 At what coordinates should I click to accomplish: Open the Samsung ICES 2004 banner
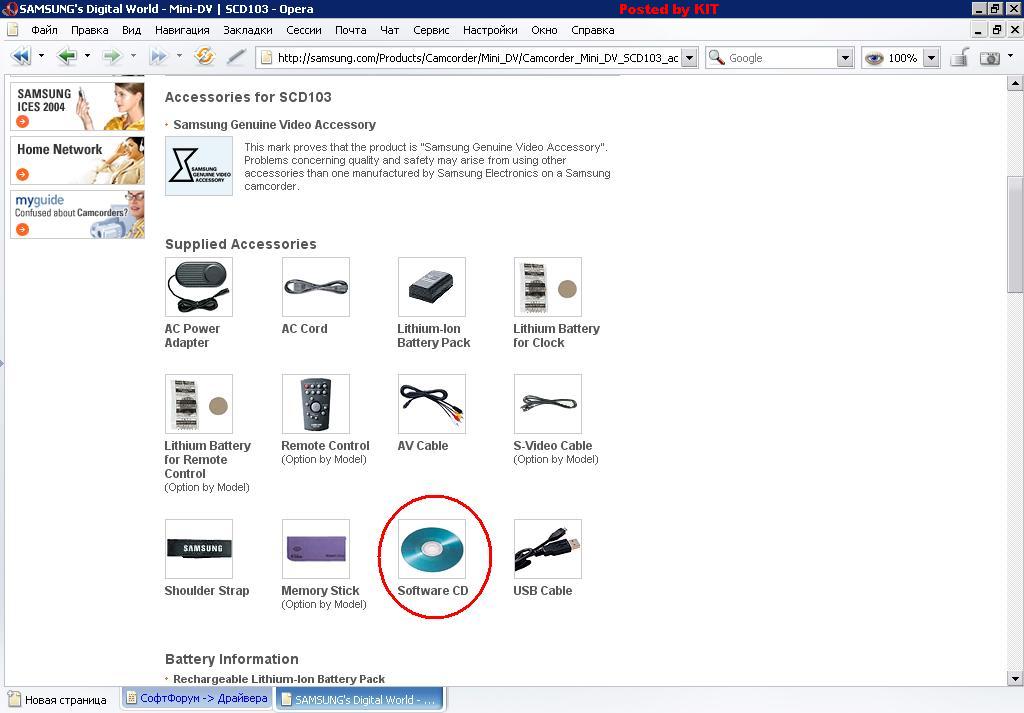coord(77,106)
